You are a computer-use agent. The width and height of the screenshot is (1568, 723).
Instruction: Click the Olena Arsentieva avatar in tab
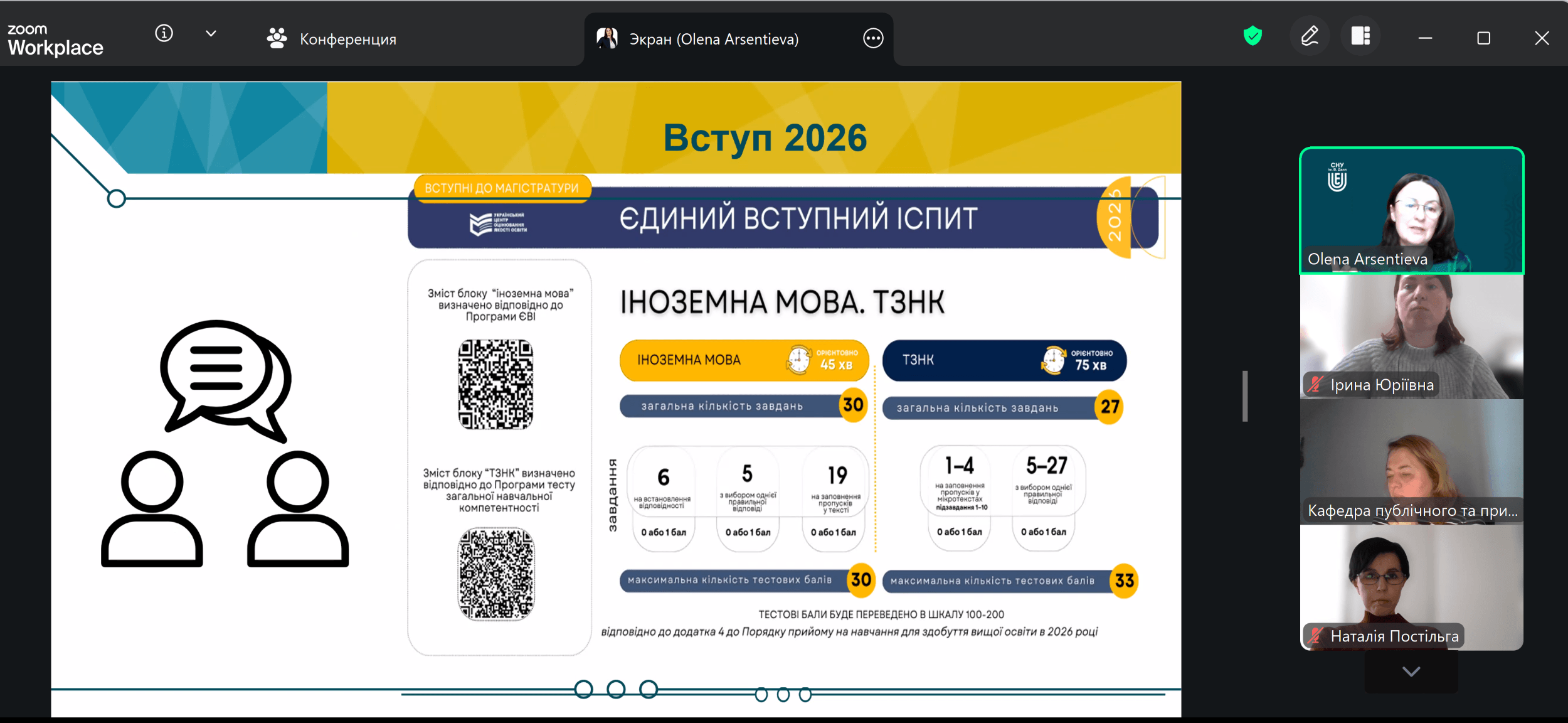(x=607, y=38)
